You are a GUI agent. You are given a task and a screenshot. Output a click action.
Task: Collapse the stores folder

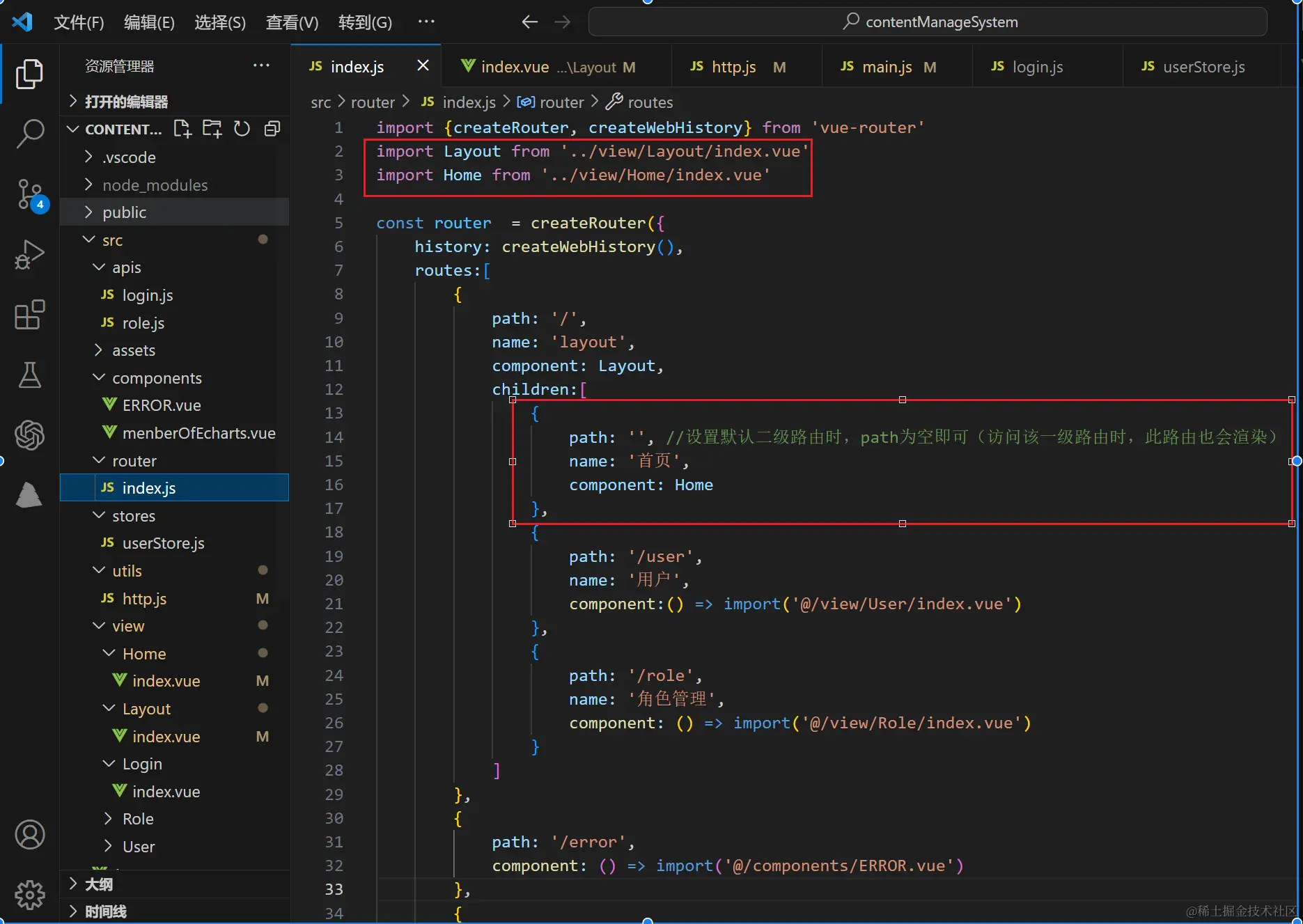pos(175,515)
